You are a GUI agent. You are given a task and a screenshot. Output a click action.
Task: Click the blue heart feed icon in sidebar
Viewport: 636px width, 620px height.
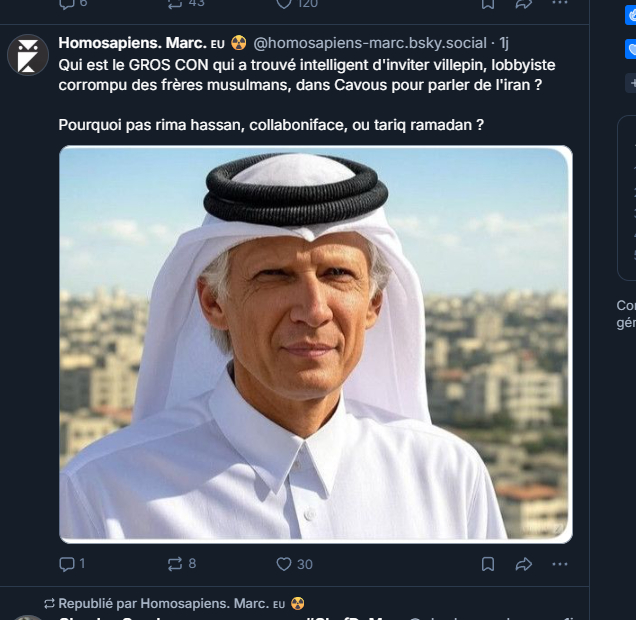pos(631,48)
